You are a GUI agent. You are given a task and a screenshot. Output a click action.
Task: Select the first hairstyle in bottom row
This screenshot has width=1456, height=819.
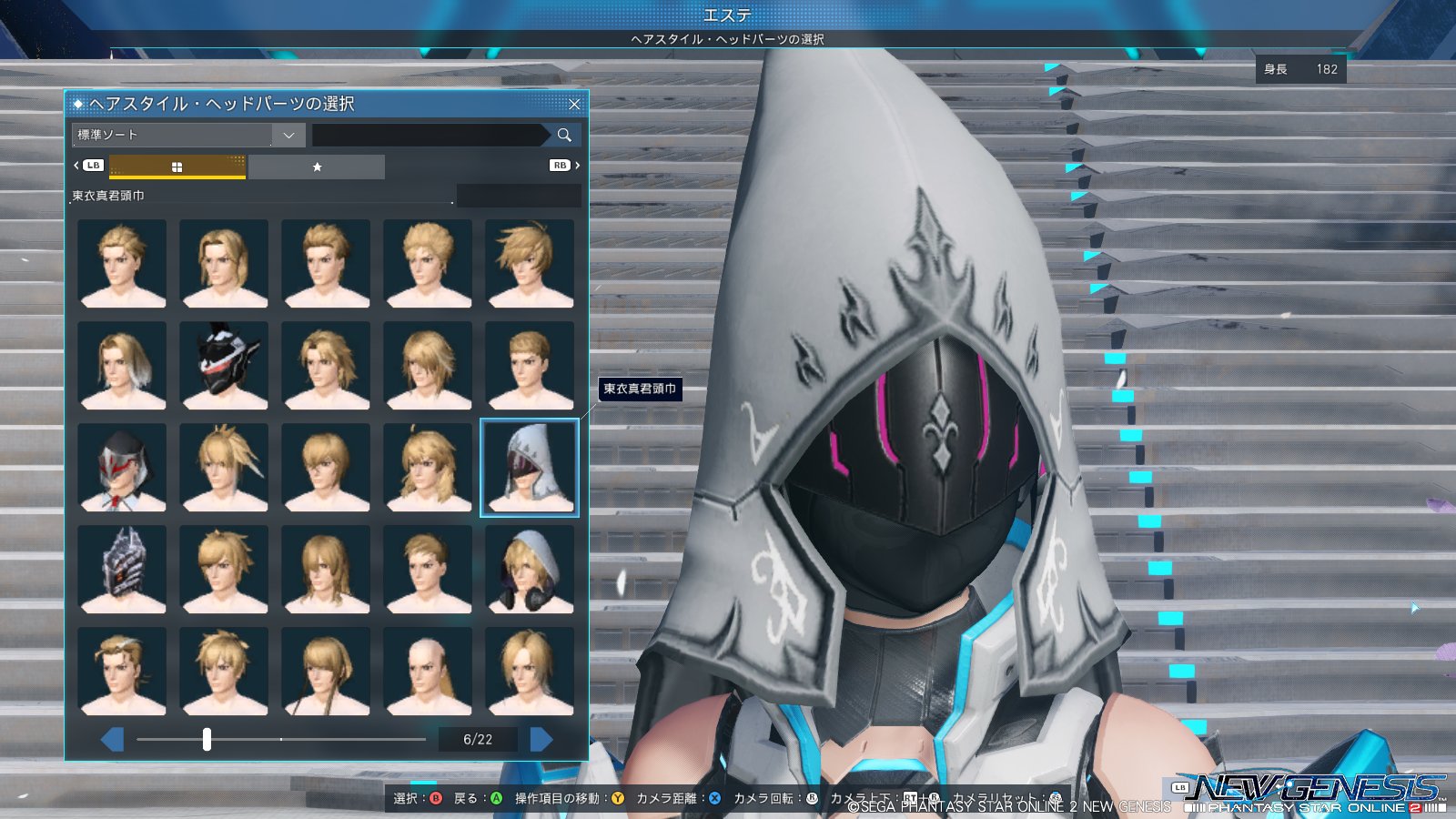(x=122, y=671)
